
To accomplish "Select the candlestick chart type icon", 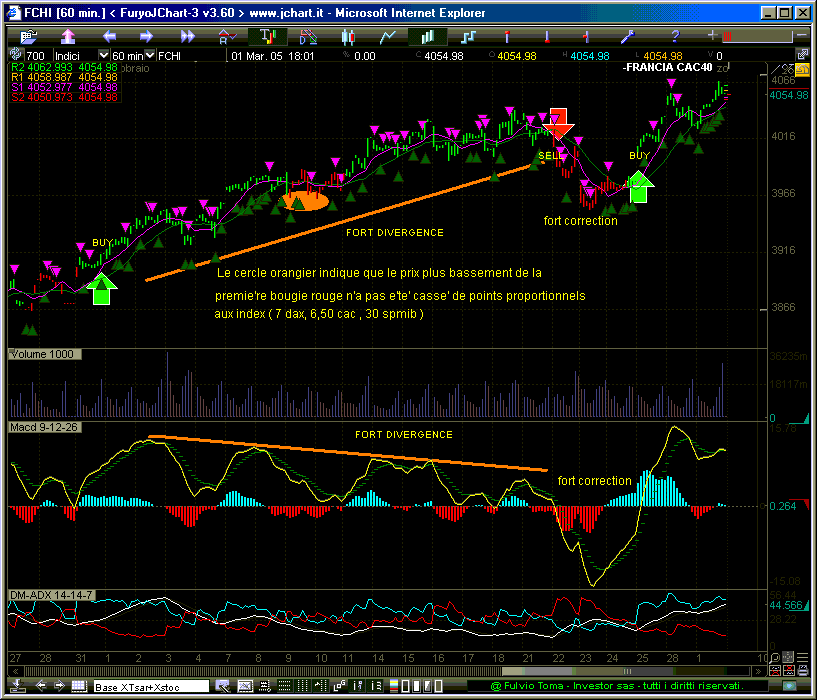I will pyautogui.click(x=349, y=37).
